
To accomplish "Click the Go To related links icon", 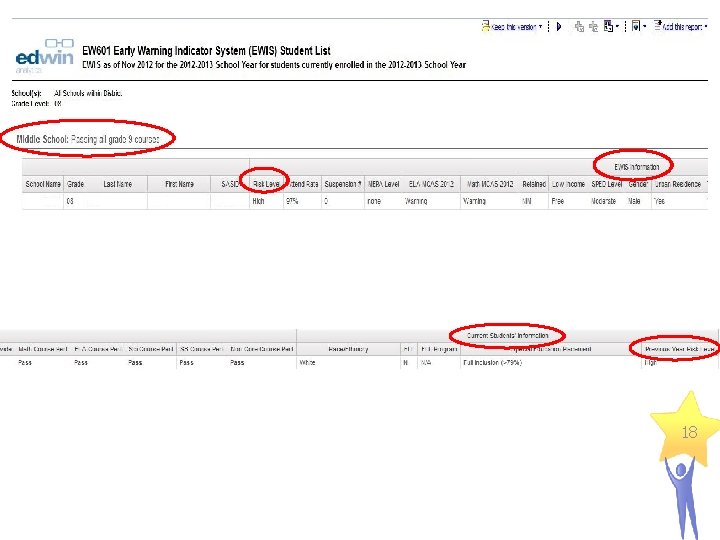I will [608, 26].
